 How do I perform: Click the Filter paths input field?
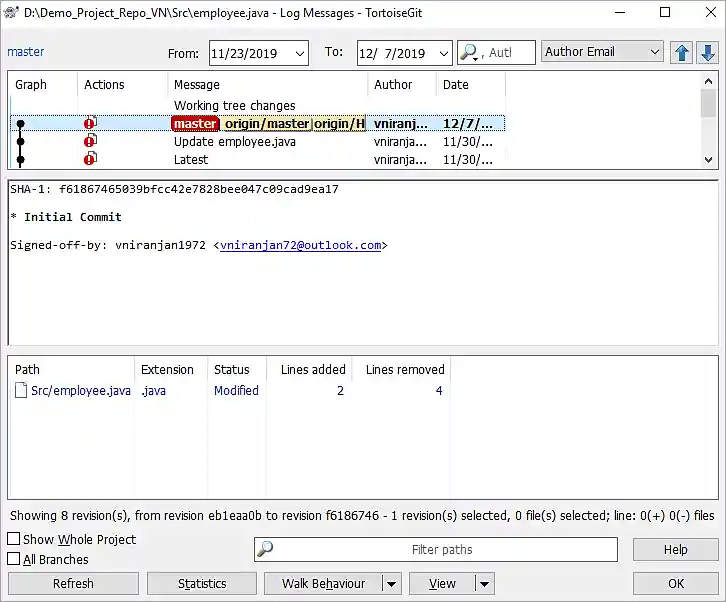coord(442,550)
